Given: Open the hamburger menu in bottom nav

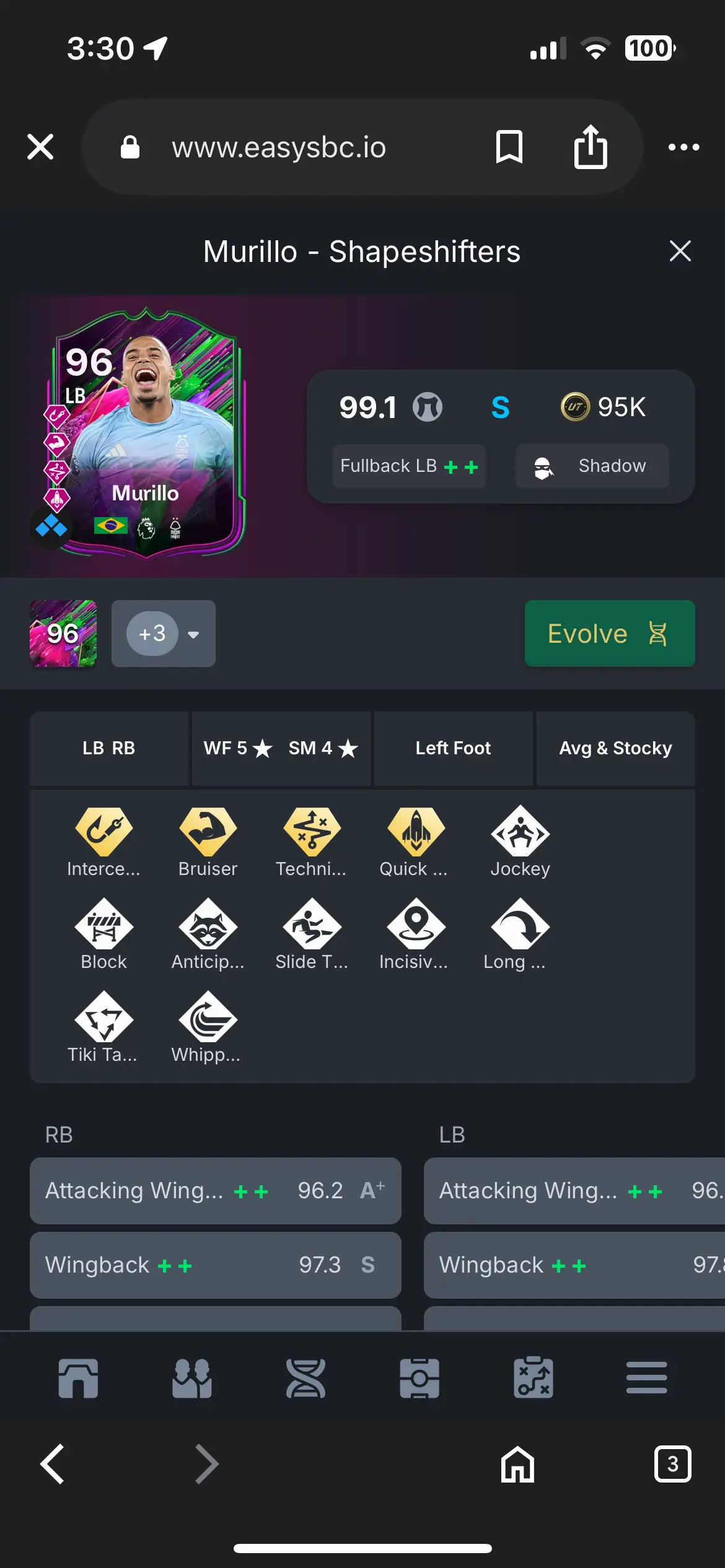Looking at the screenshot, I should pos(646,1378).
